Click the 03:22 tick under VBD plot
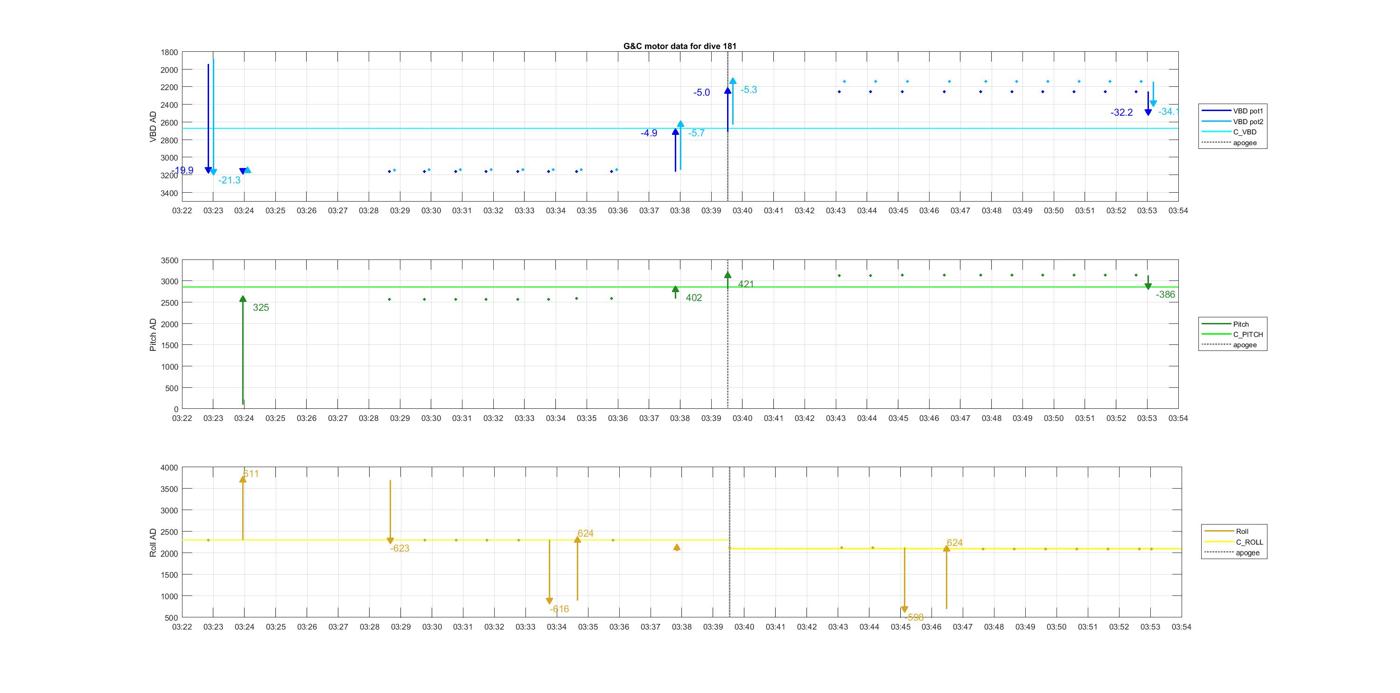 (x=182, y=211)
